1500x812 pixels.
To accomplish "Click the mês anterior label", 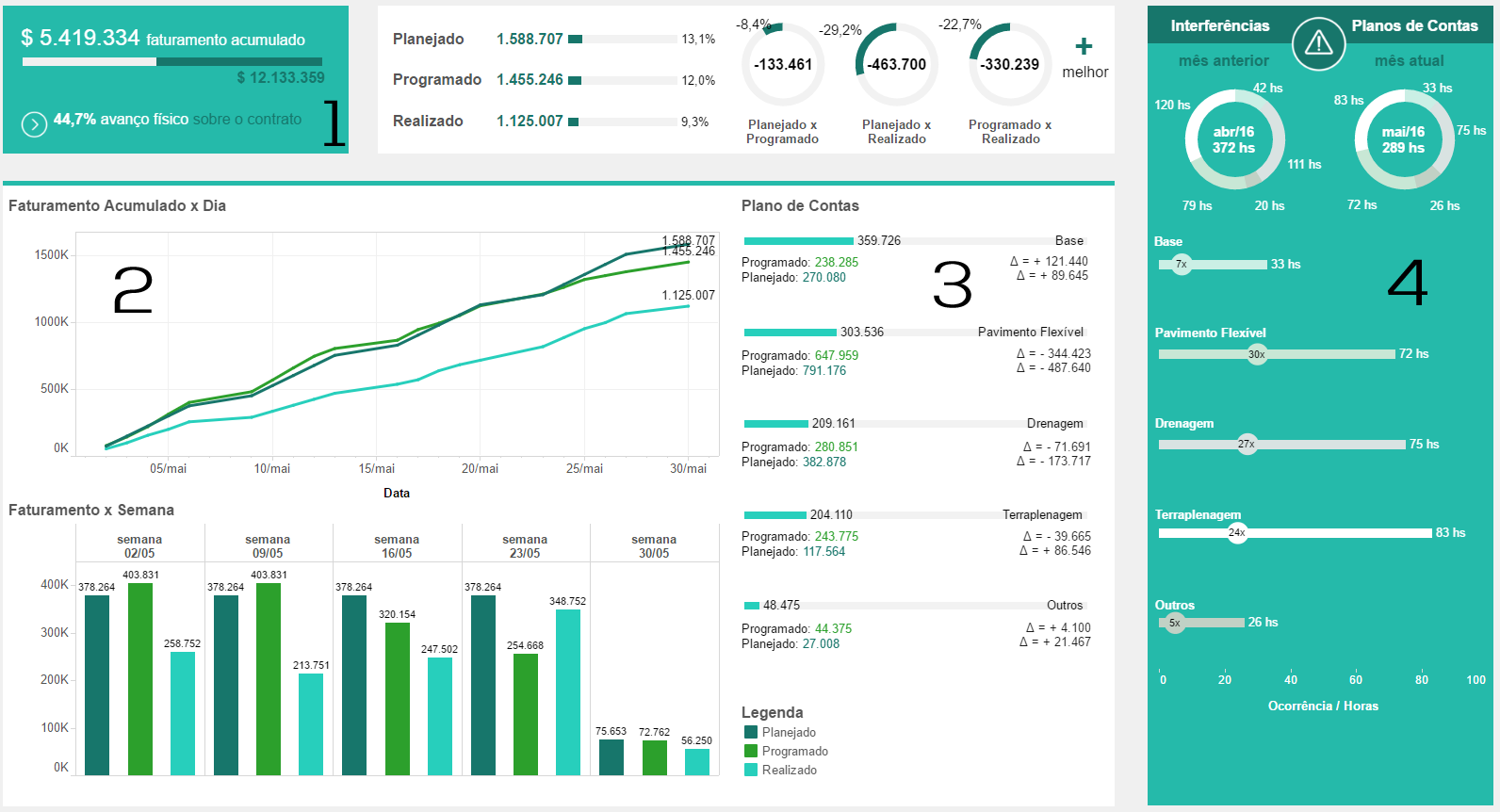I will [x=1223, y=61].
